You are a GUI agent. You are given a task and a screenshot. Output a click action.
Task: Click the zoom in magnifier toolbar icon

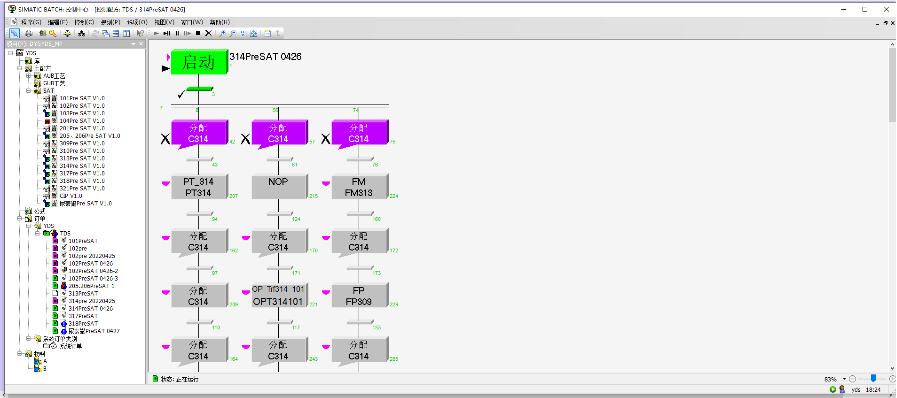click(222, 33)
